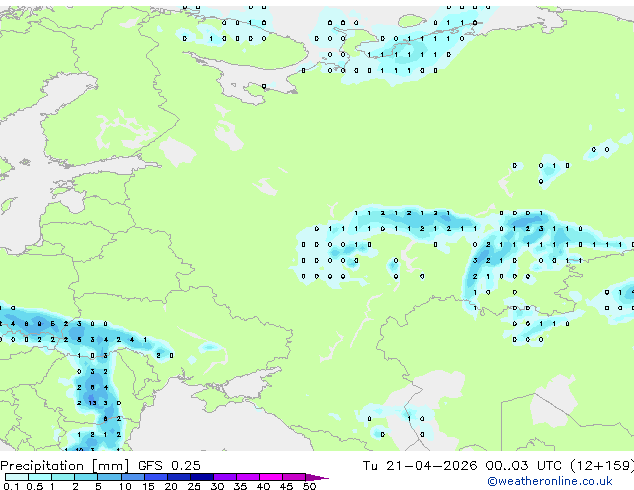Select the 30–35 mm purple legend swatch
The image size is (634, 490).
225,477
